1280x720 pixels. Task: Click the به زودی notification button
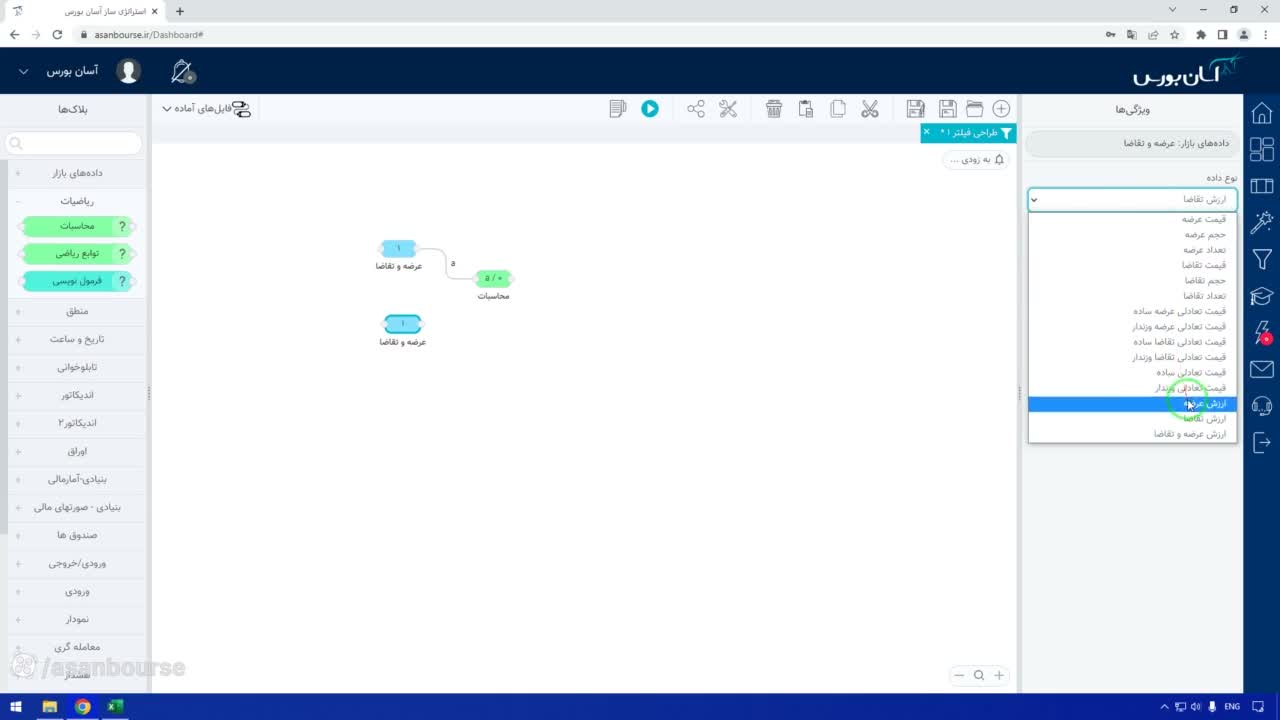click(976, 160)
